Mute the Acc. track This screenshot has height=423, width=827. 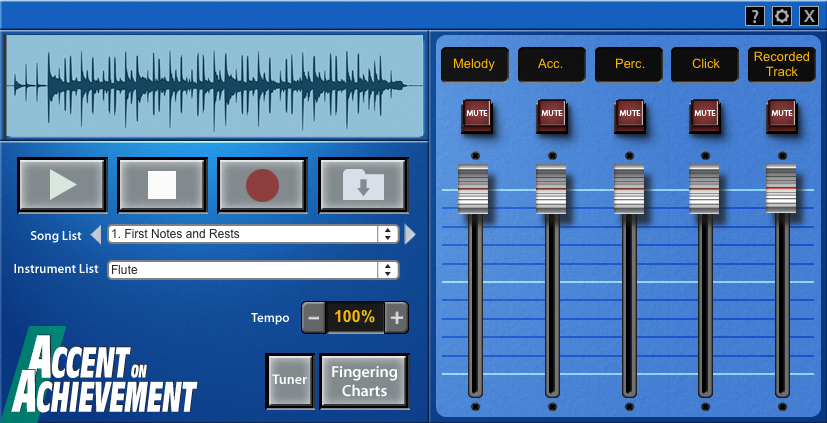tap(552, 115)
